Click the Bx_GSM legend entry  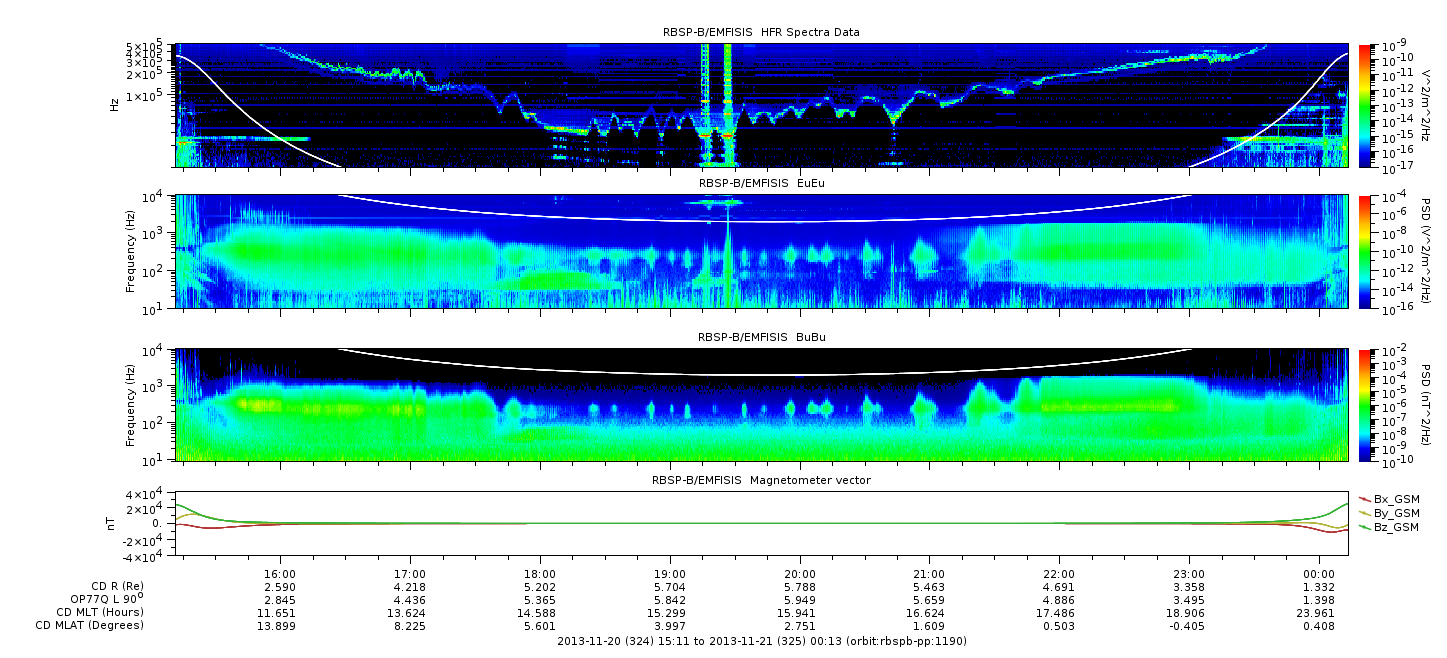click(1395, 498)
